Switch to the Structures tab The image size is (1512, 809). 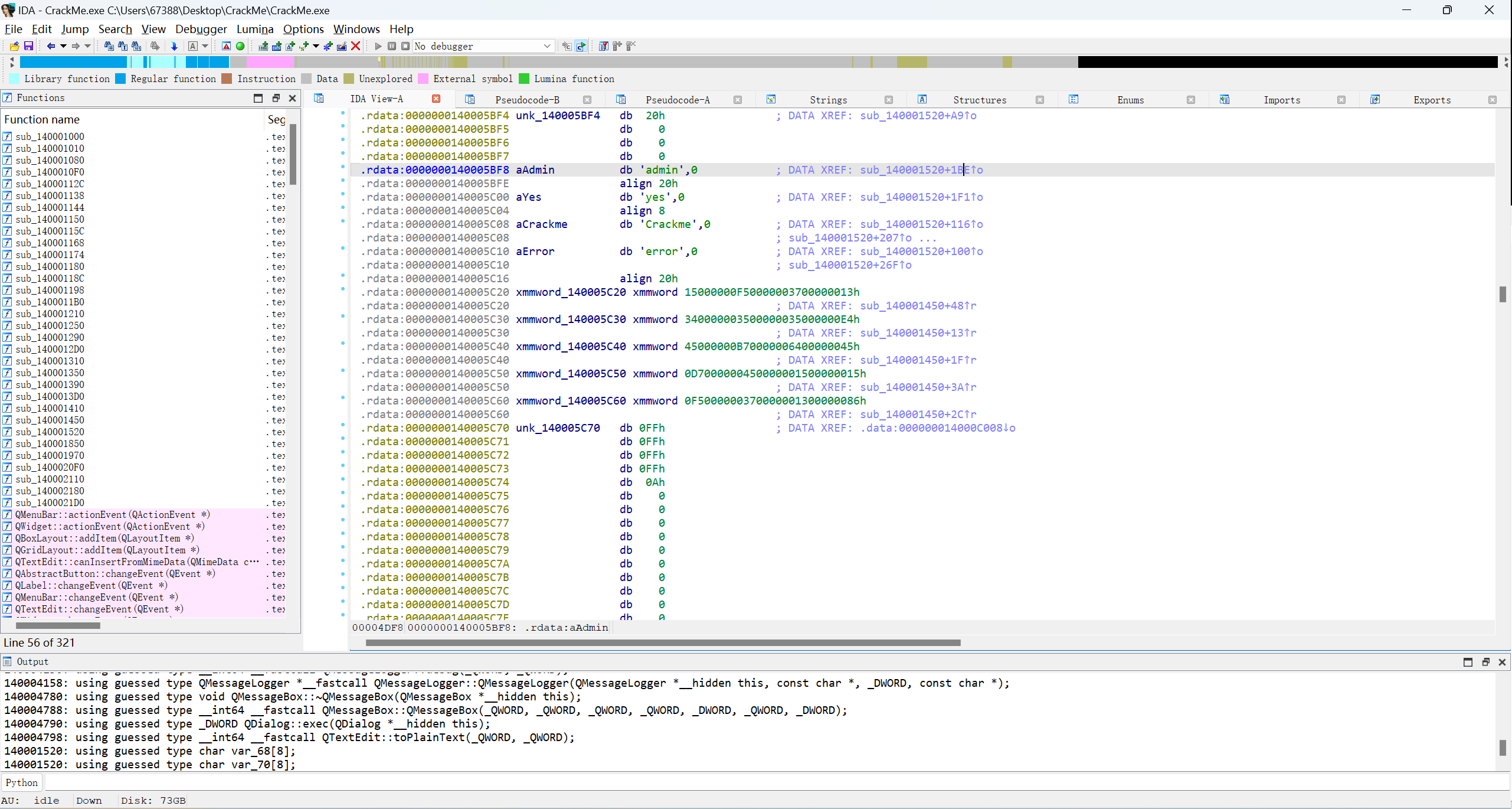pyautogui.click(x=980, y=100)
